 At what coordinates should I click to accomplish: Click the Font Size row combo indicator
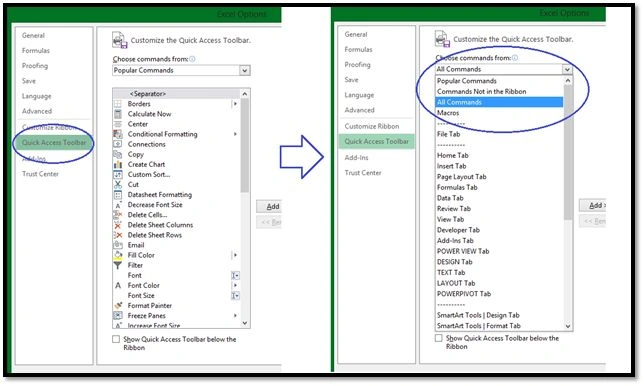click(x=235, y=296)
